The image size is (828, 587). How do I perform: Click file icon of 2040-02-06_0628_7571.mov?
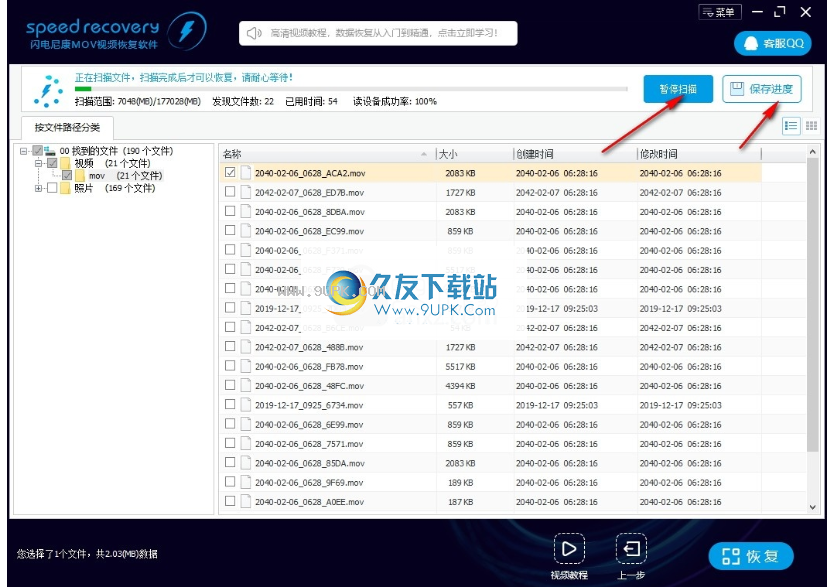(x=246, y=443)
